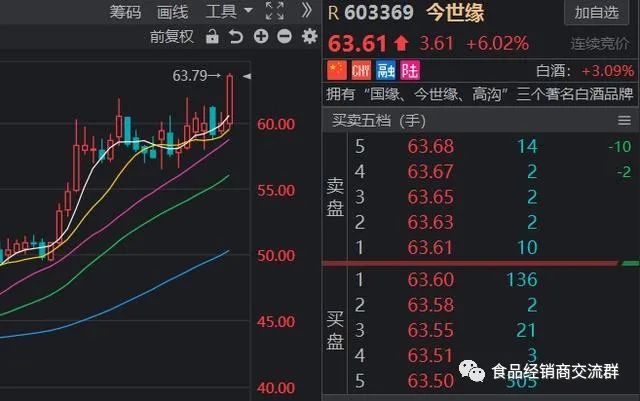Click the double chevron more icon
The width and height of the screenshot is (640, 401).
click(x=307, y=11)
